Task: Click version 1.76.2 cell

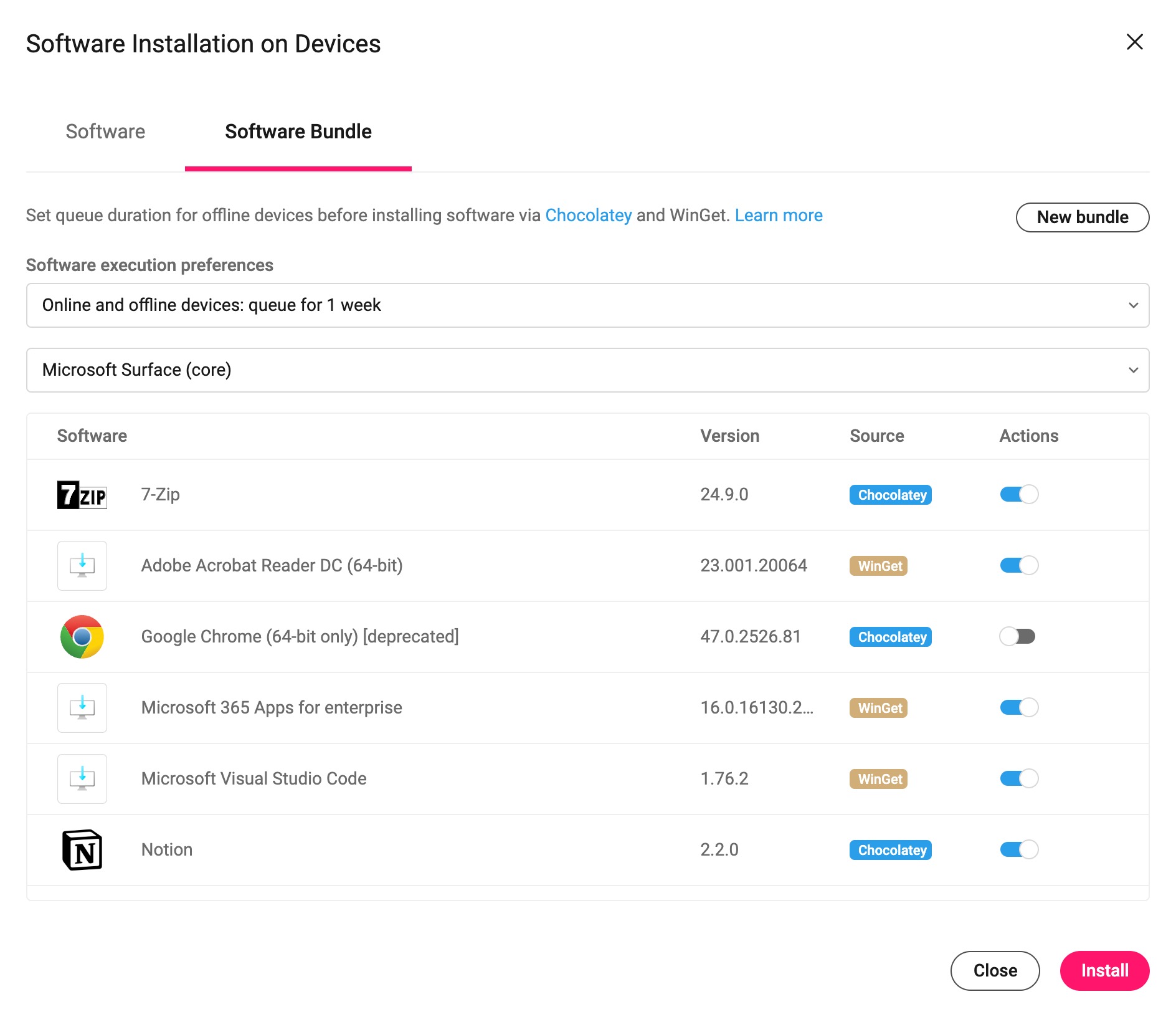Action: pyautogui.click(x=724, y=779)
